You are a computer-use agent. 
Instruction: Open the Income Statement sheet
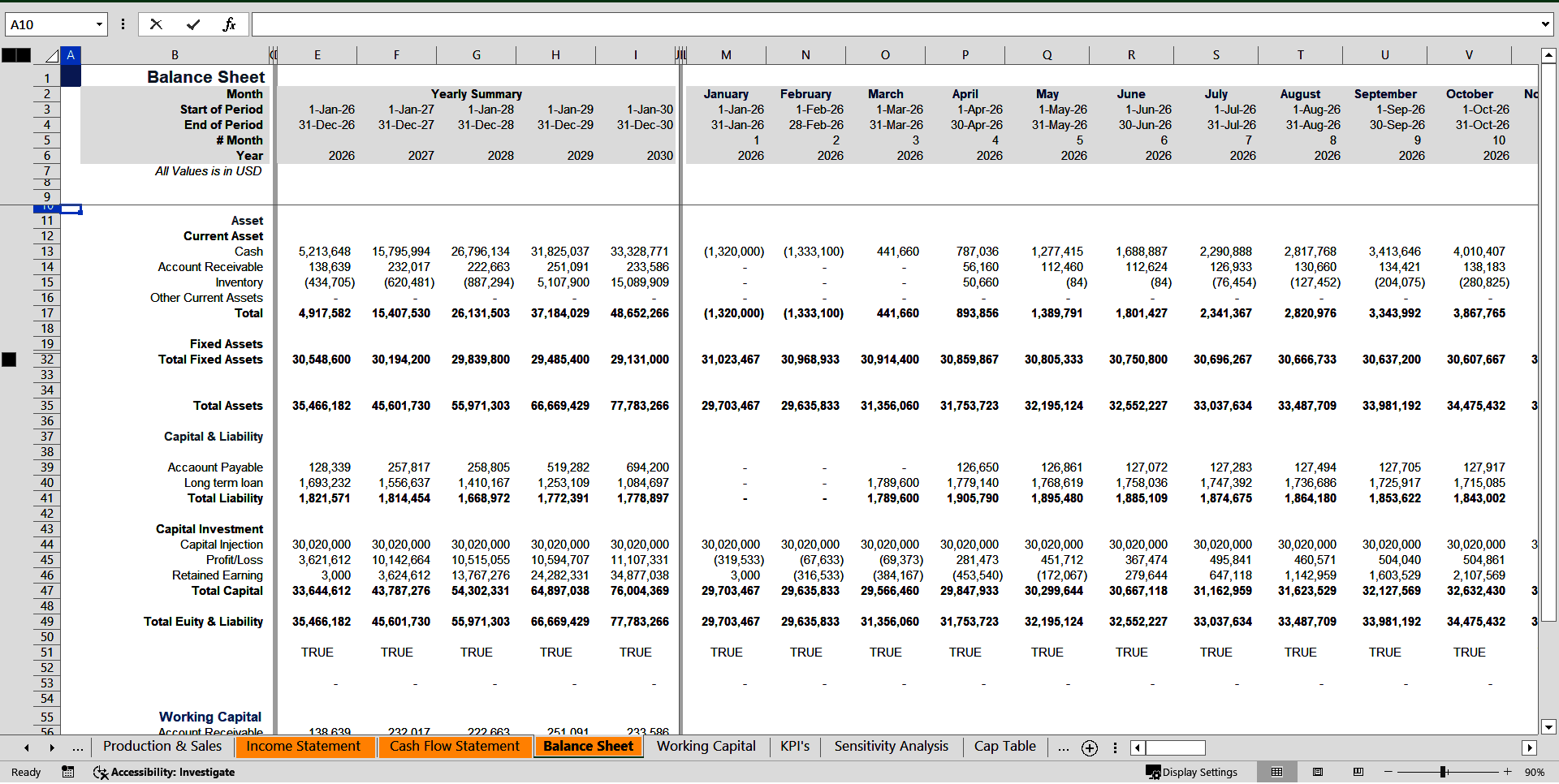pyautogui.click(x=303, y=747)
